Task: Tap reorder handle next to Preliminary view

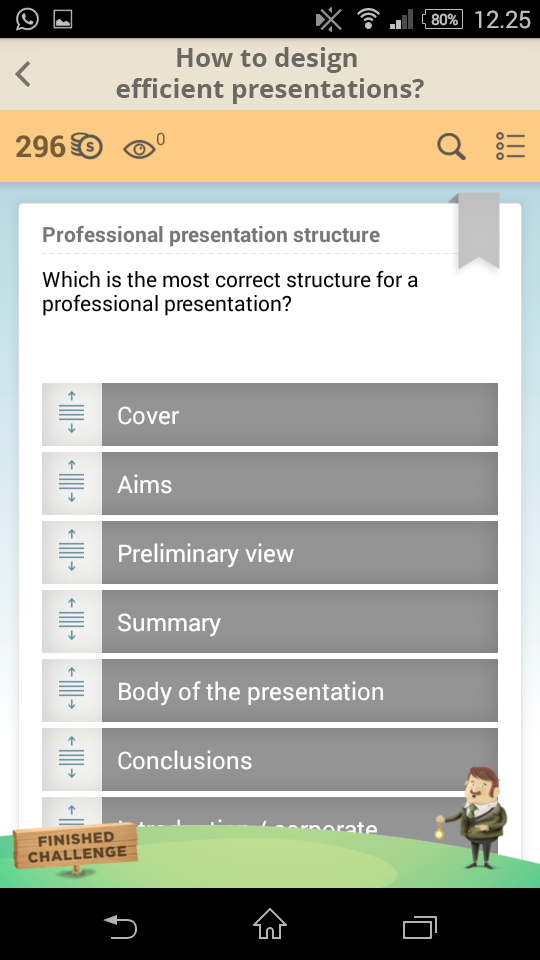Action: (x=72, y=552)
